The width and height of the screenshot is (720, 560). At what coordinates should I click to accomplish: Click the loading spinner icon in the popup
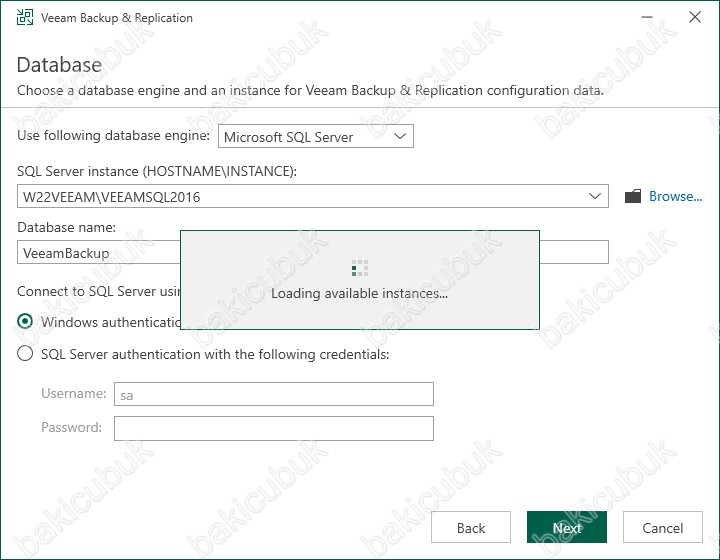pos(360,268)
